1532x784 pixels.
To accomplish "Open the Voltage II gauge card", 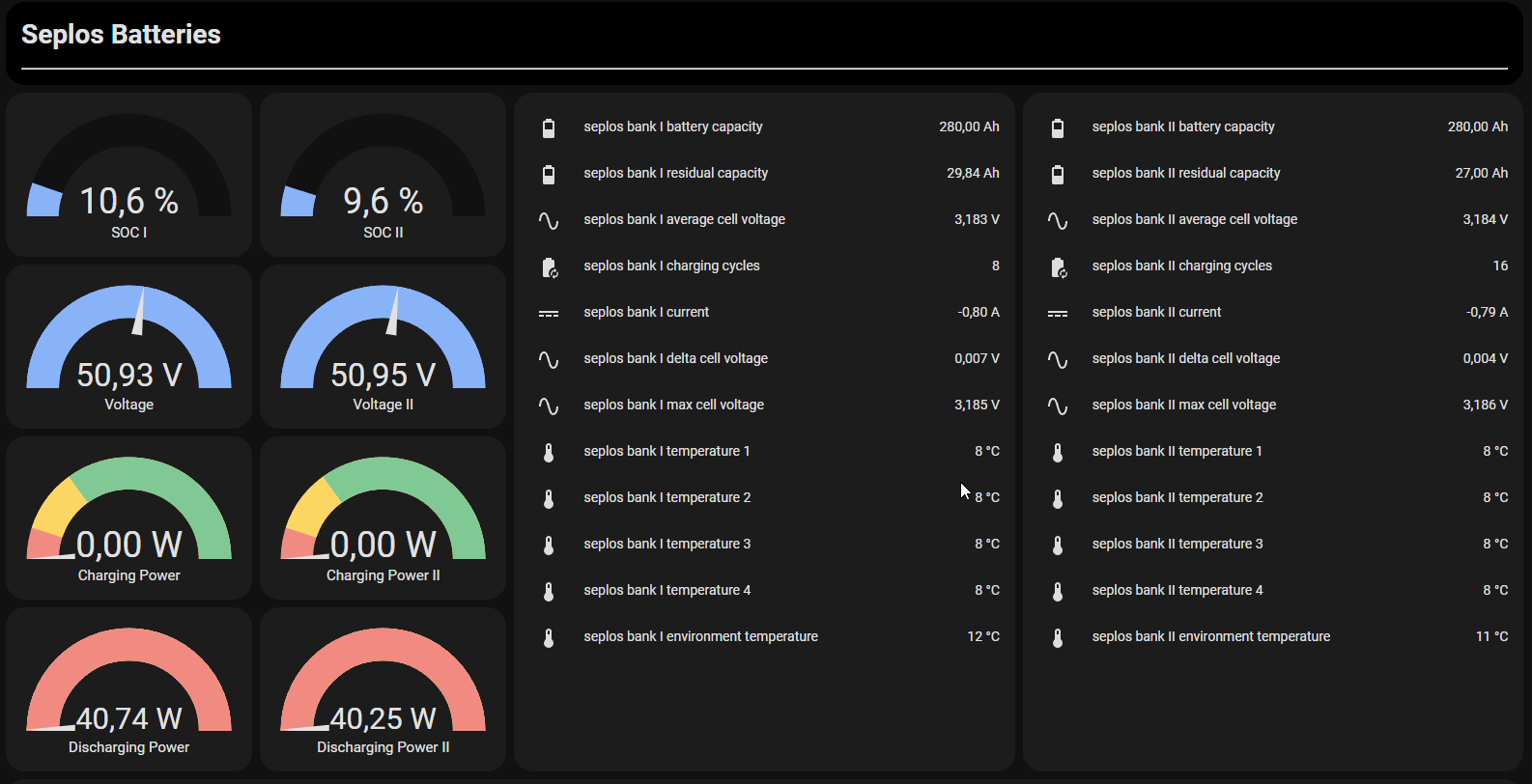I will [x=383, y=347].
